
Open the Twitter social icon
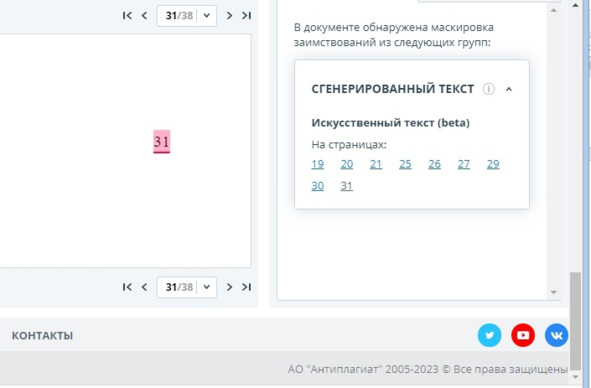(489, 335)
